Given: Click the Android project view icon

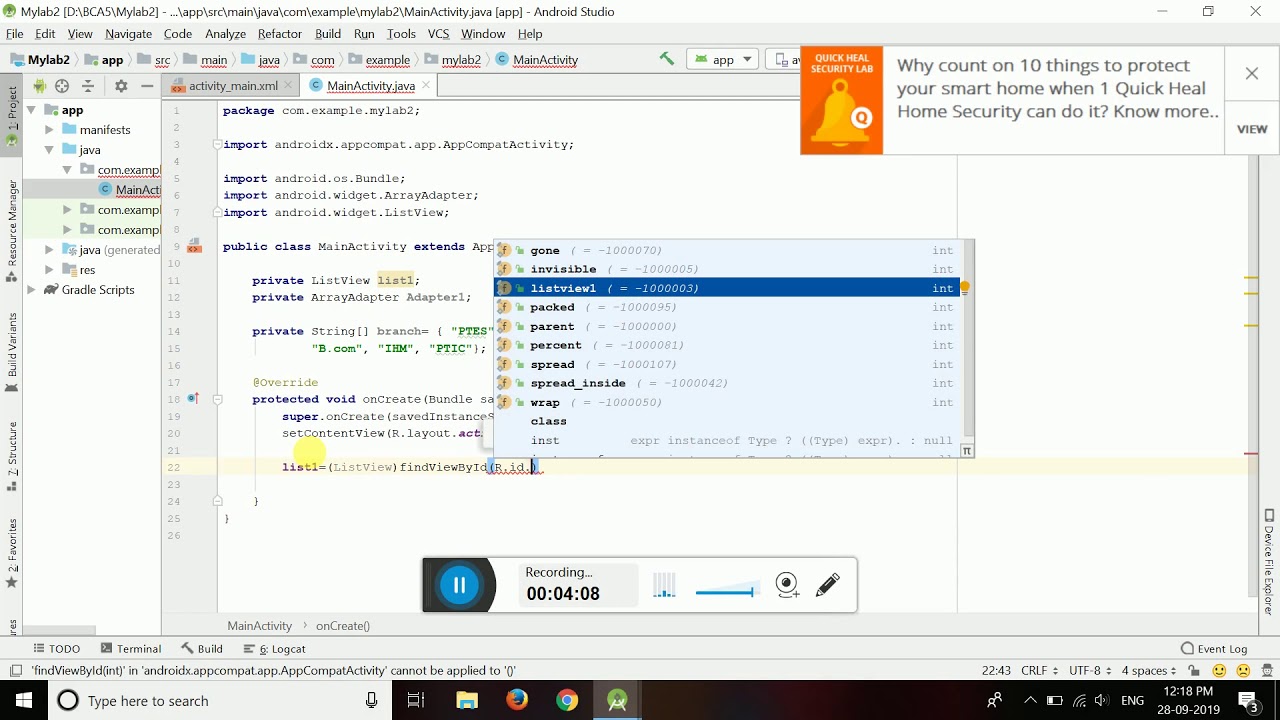Looking at the screenshot, I should 39,86.
